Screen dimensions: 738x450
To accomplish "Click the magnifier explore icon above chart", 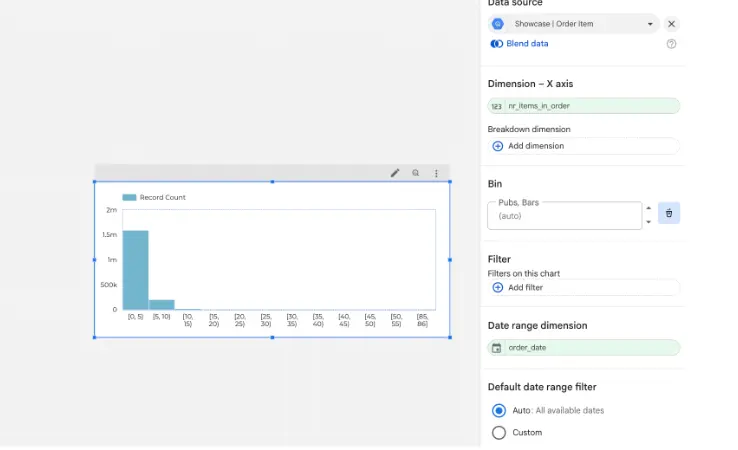I will coord(416,173).
